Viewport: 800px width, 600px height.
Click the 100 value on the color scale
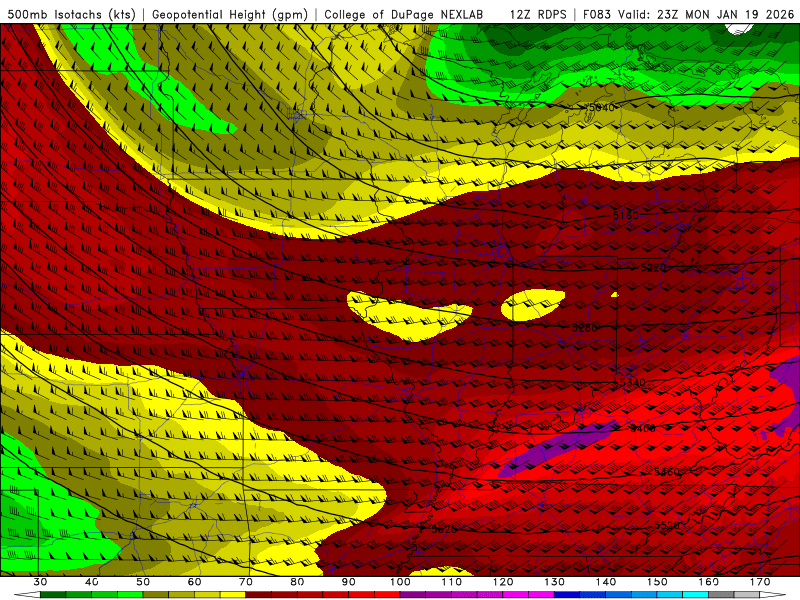click(x=400, y=582)
